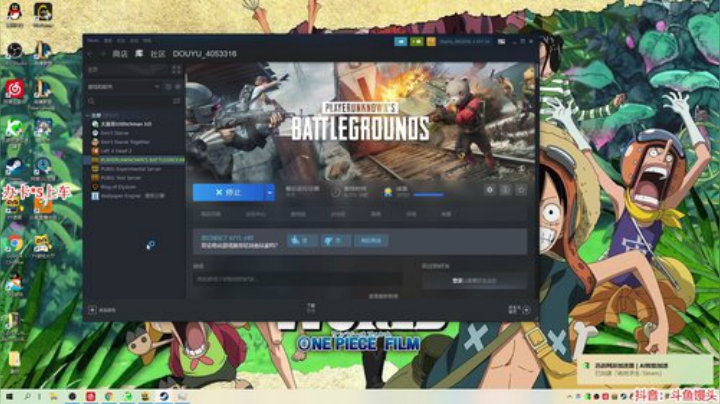Open game settings gear on the PUBG page
720x404 pixels.
[x=489, y=190]
